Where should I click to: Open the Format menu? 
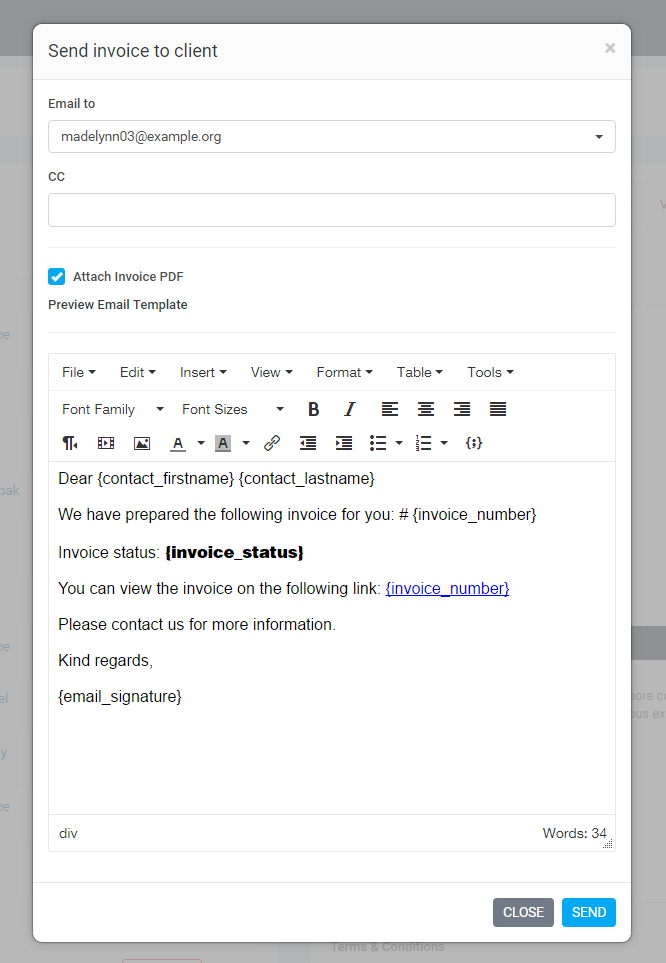tap(344, 372)
